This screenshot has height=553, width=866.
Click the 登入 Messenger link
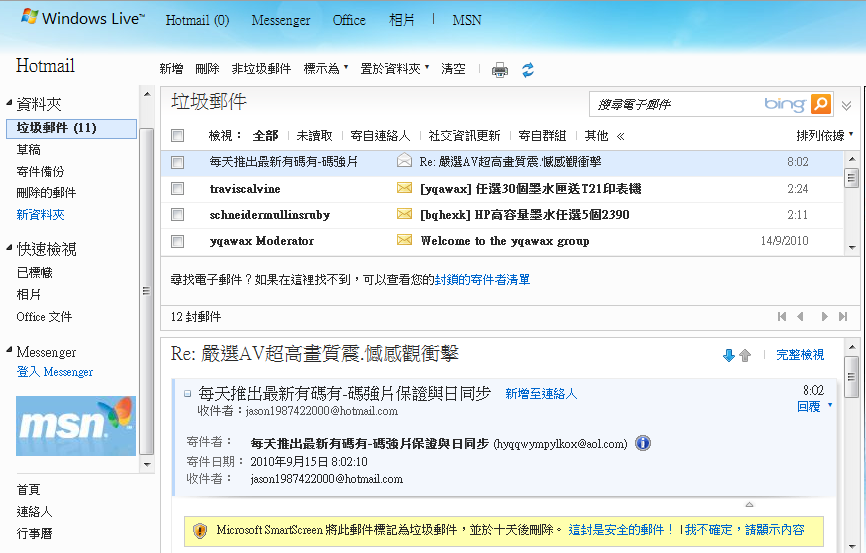pyautogui.click(x=55, y=372)
